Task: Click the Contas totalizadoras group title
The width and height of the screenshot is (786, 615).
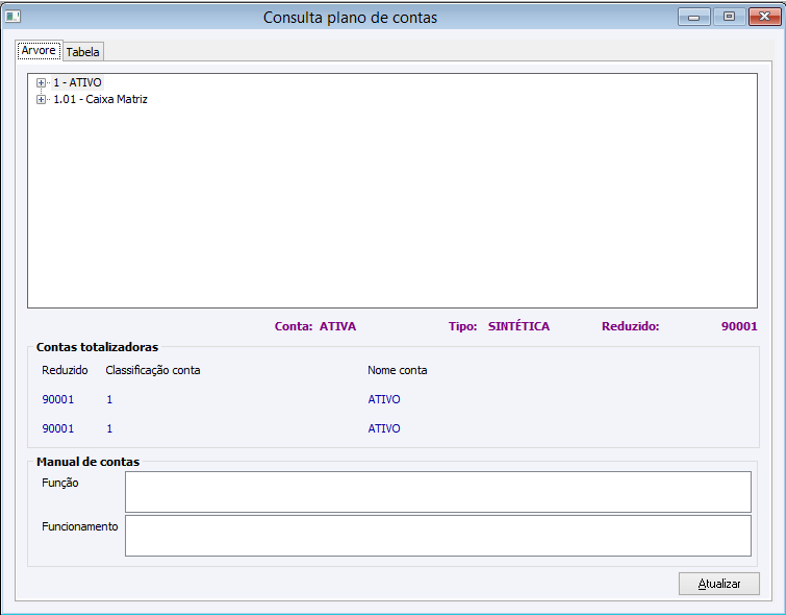Action: (97, 347)
